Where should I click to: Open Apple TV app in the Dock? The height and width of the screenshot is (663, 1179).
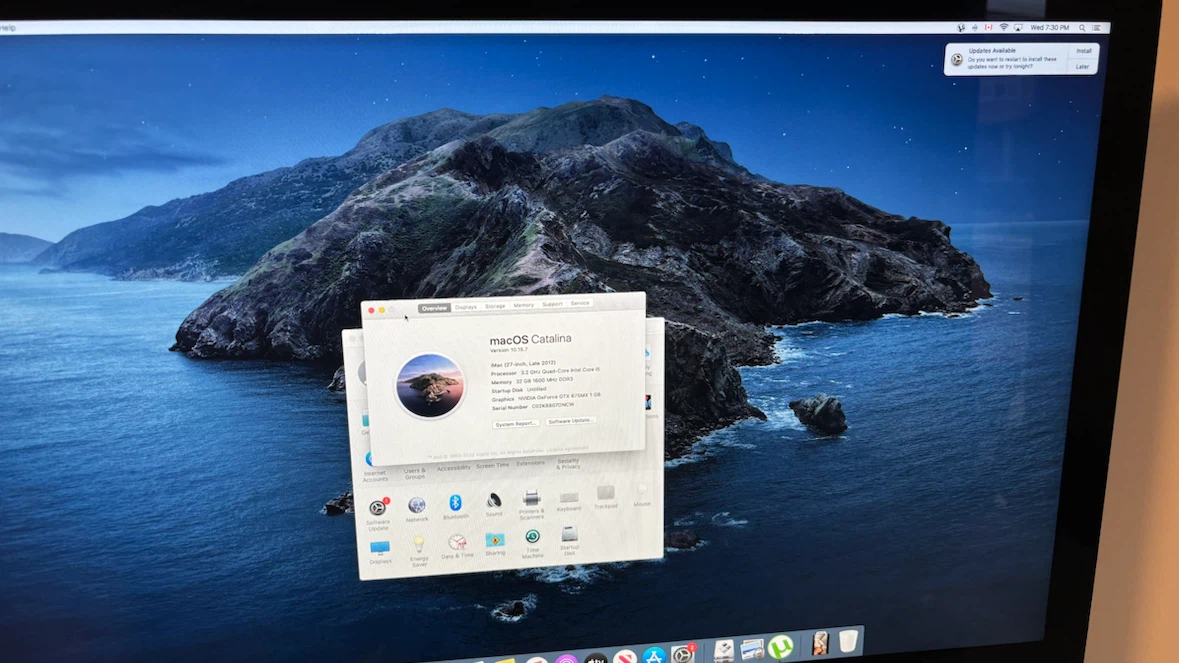click(x=596, y=659)
